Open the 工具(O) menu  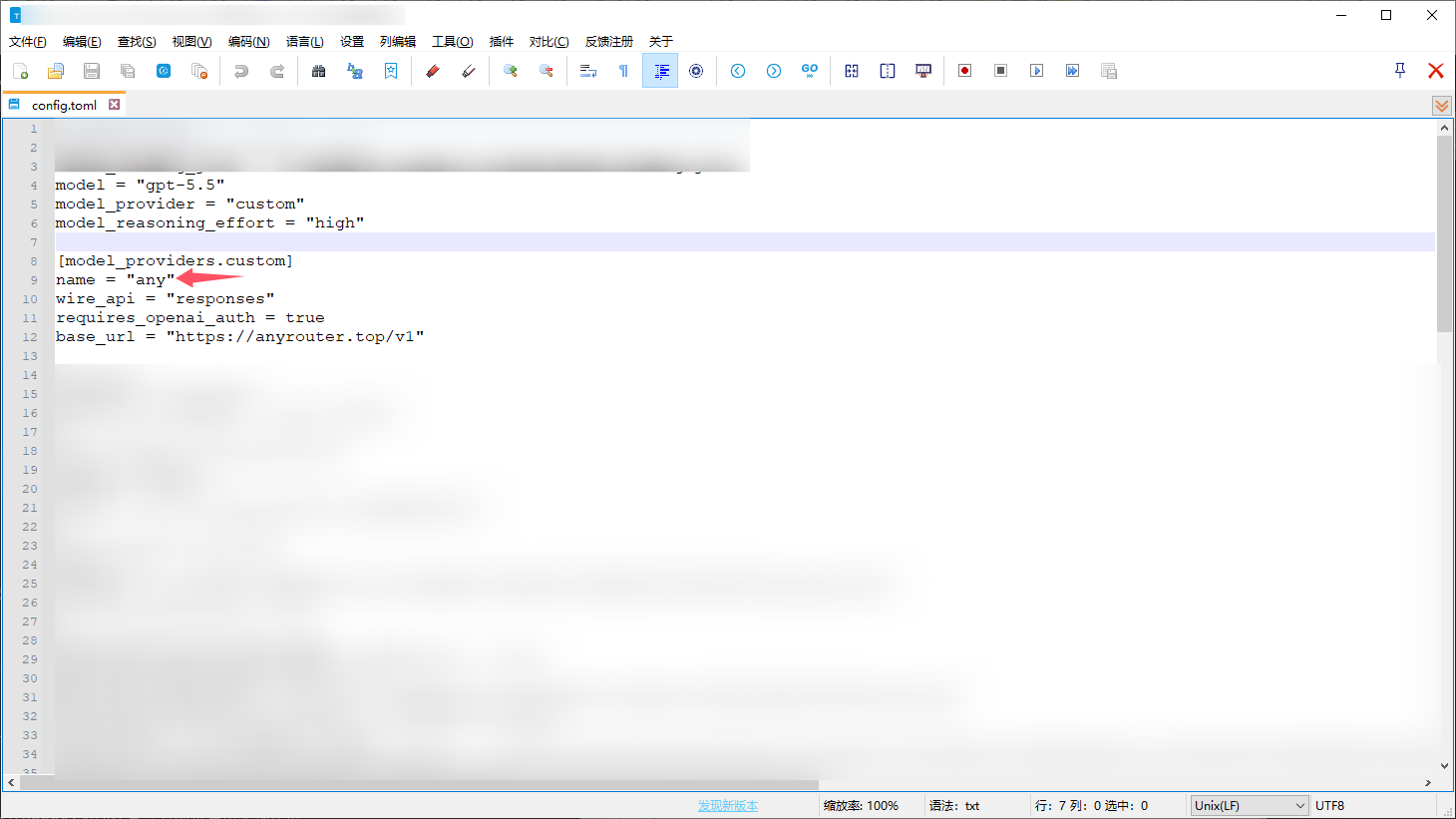tap(452, 41)
